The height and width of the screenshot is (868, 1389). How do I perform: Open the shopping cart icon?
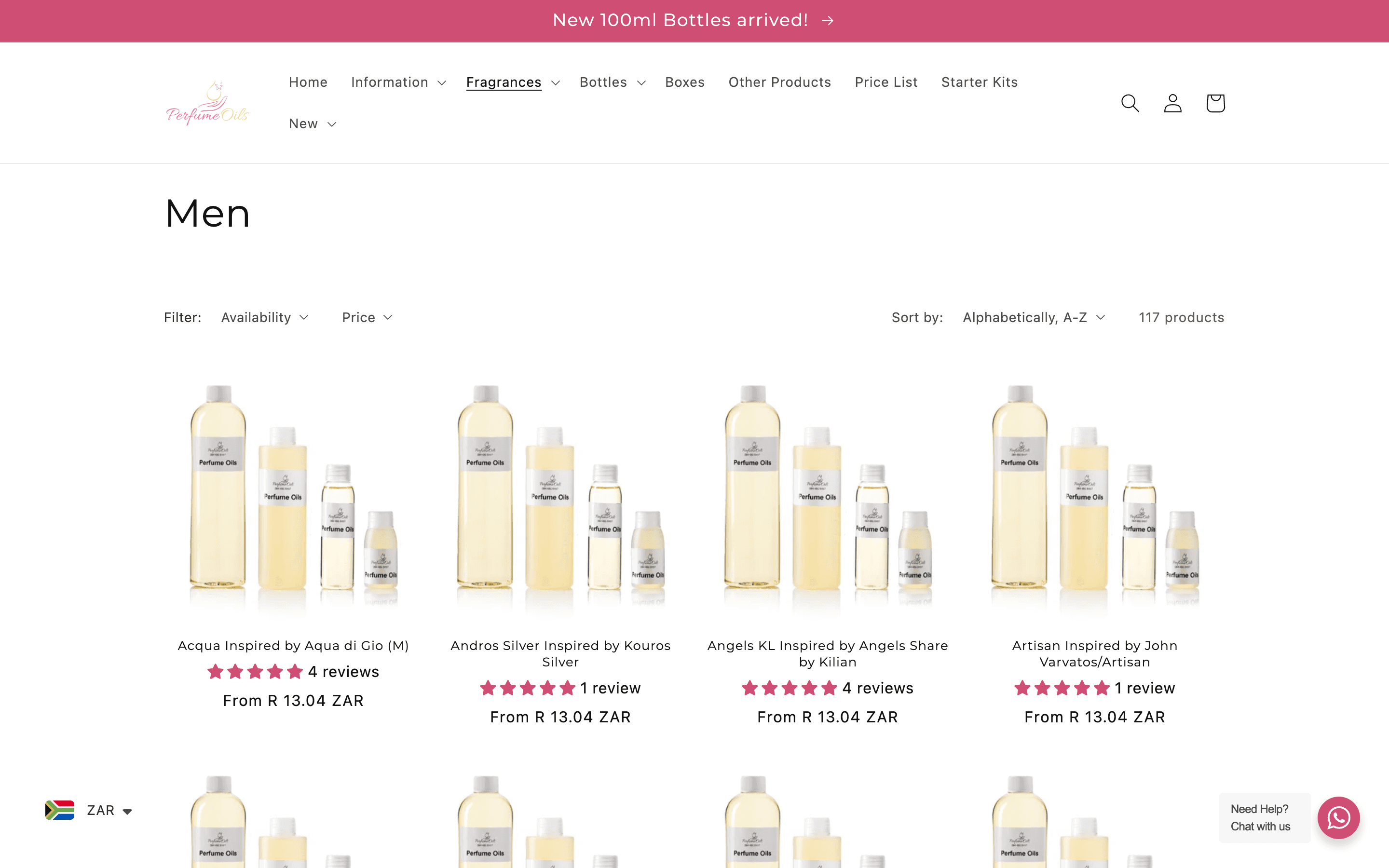coord(1215,103)
